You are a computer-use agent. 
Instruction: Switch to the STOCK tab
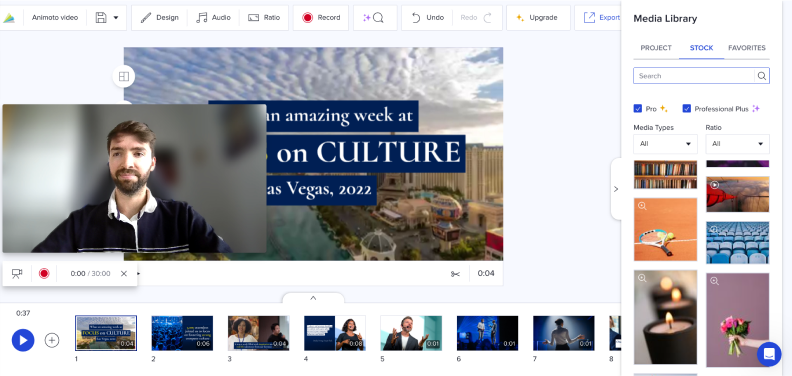(x=701, y=48)
